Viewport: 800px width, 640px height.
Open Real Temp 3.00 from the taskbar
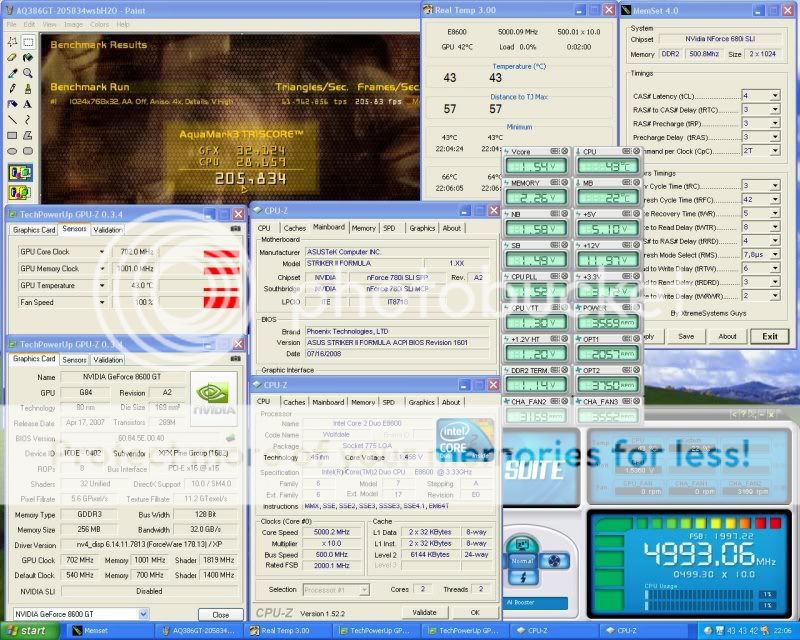tap(292, 631)
